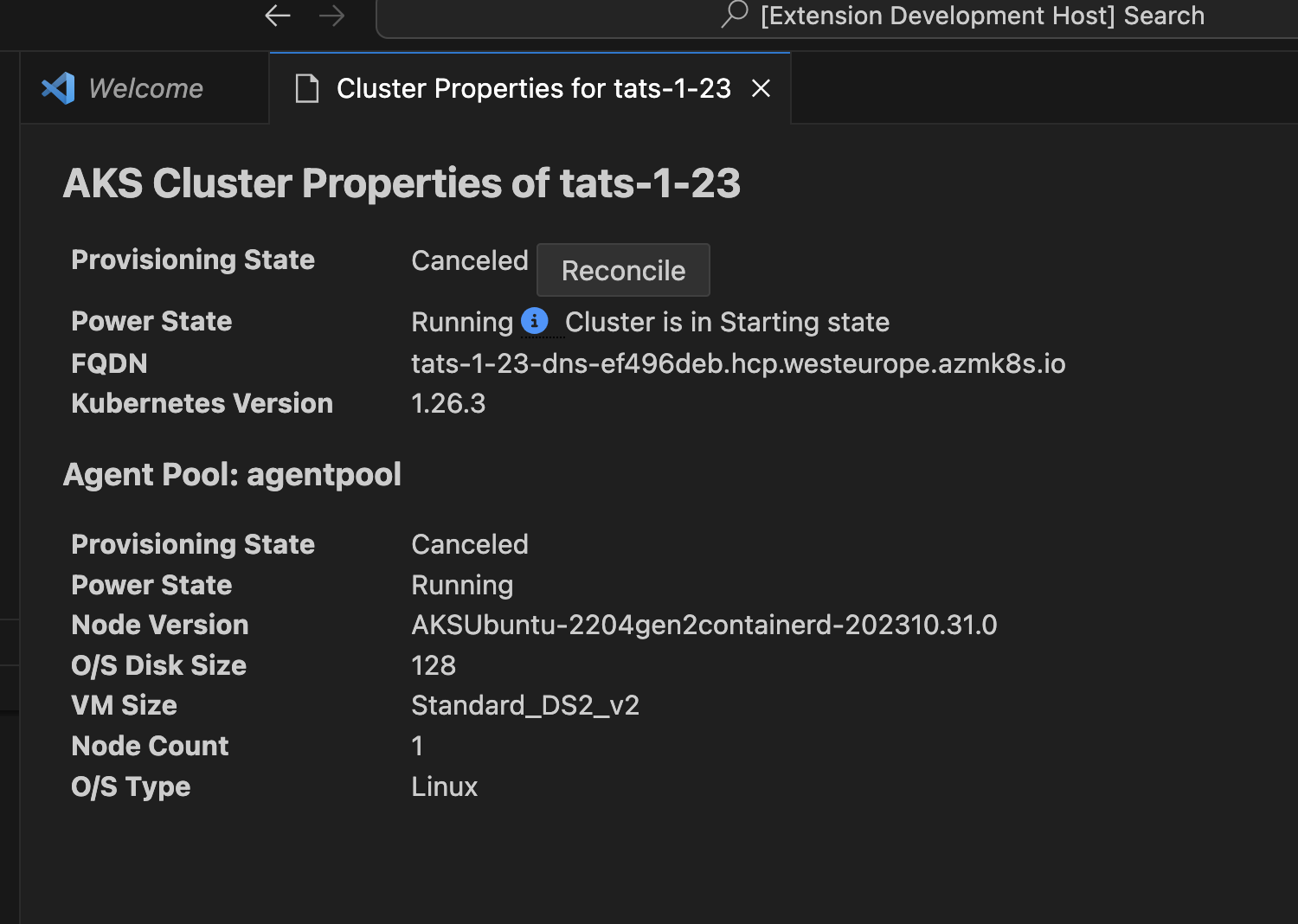The height and width of the screenshot is (924, 1298).
Task: Click the agent pool Provisioning State label
Action: point(193,544)
